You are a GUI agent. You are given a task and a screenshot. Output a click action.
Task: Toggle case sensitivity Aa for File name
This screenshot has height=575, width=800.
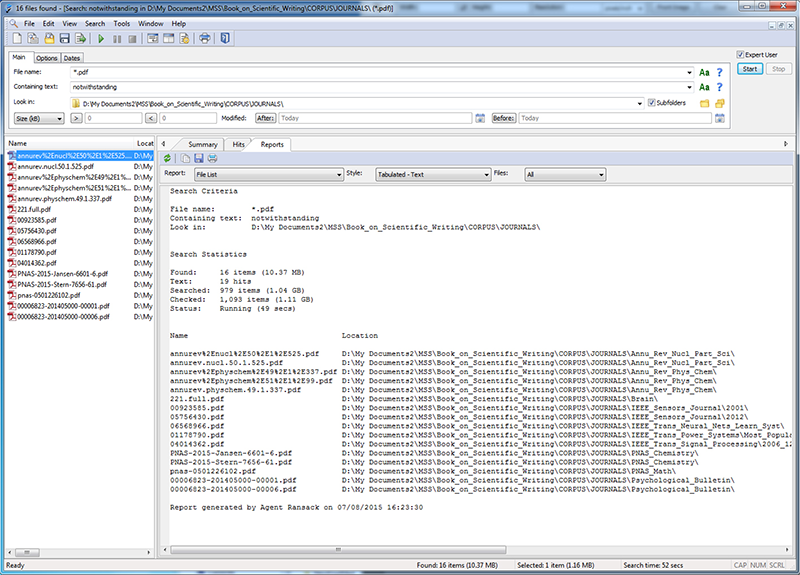click(704, 73)
